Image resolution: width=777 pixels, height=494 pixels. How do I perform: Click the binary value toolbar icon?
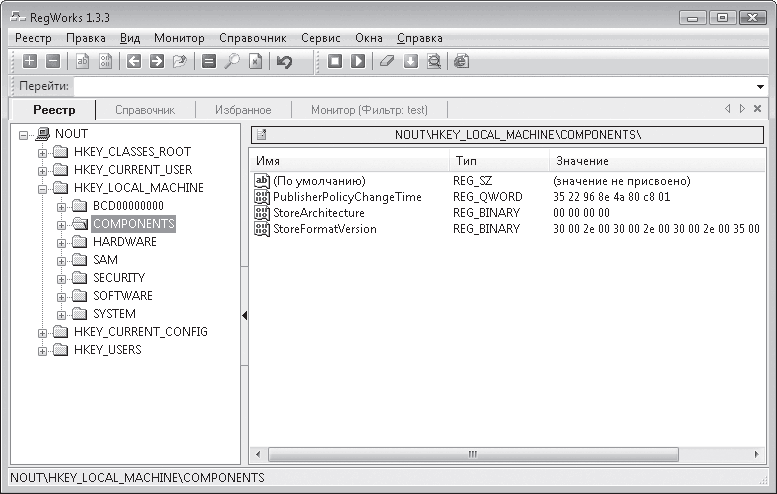pos(106,61)
